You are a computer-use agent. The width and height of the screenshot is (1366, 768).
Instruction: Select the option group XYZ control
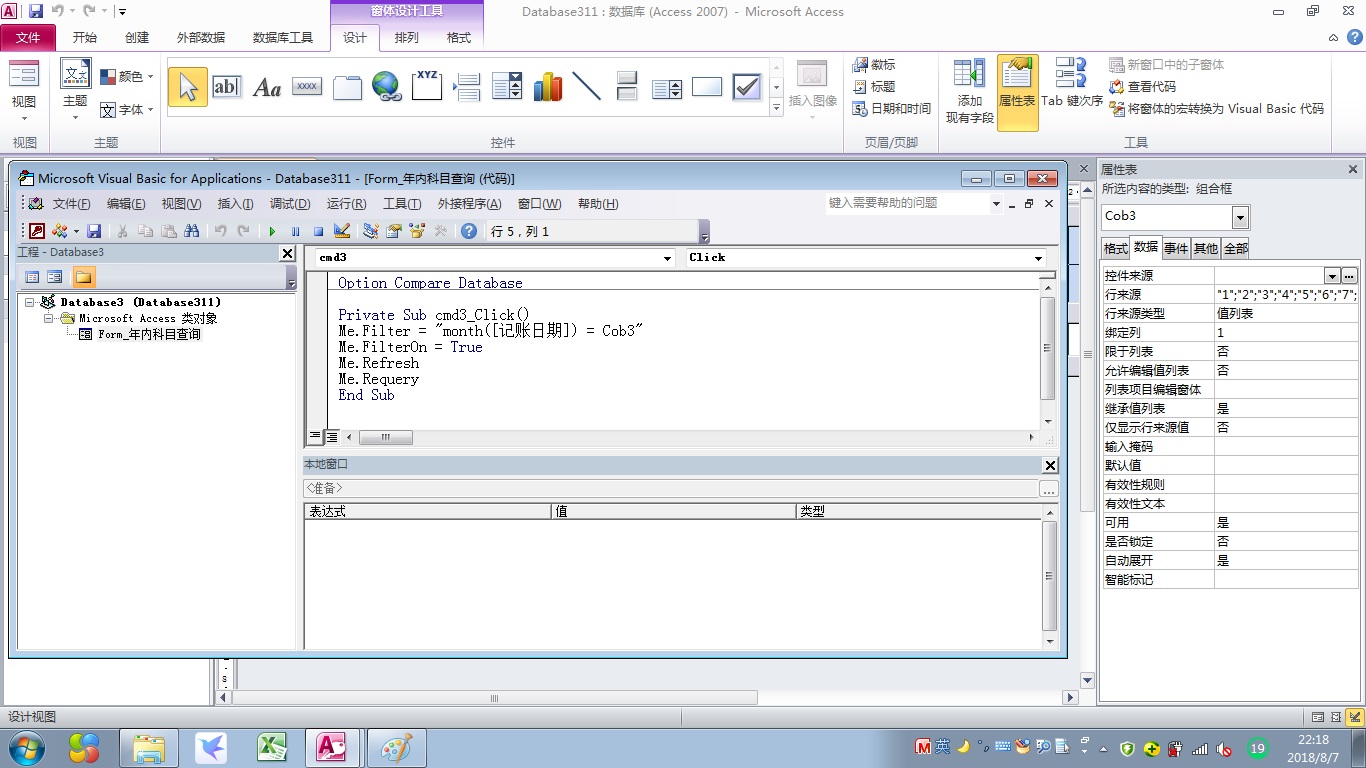(x=427, y=87)
